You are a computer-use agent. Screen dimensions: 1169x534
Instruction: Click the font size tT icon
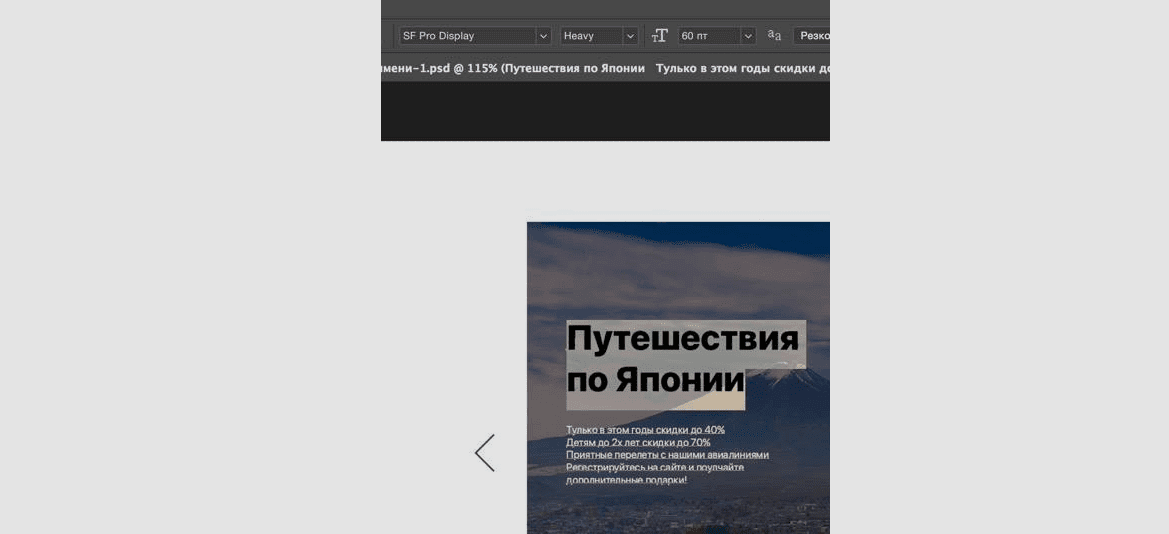[x=659, y=36]
